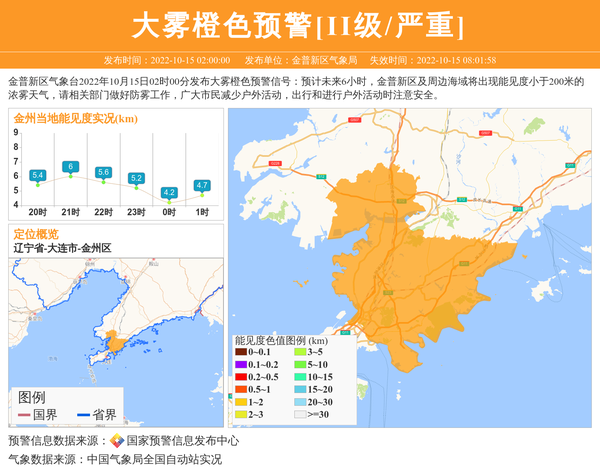The image size is (600, 471).
Task: Click the 6 visibility marker at 21时
Action: pyautogui.click(x=70, y=166)
